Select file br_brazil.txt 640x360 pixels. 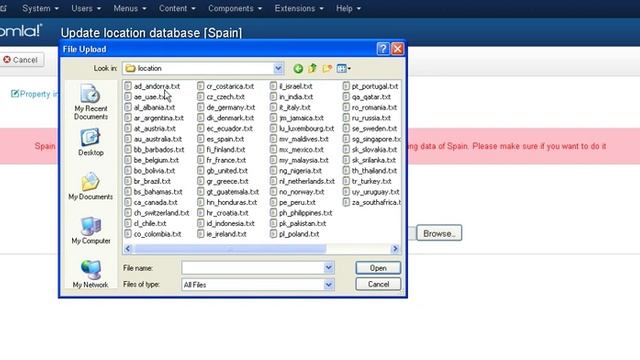coord(147,181)
